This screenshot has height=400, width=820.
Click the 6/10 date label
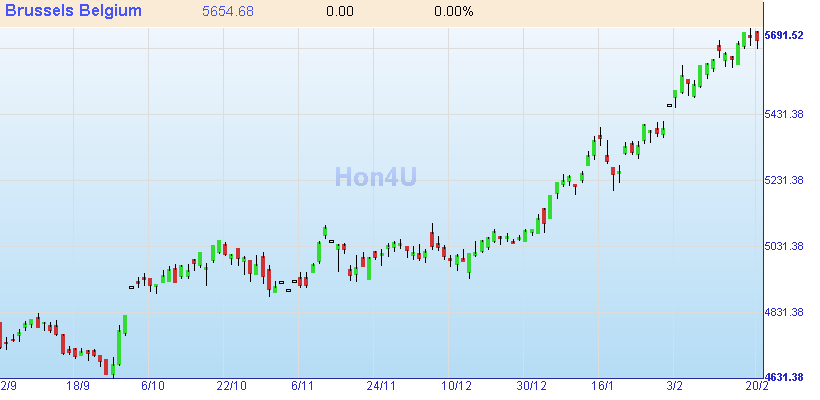click(x=153, y=386)
